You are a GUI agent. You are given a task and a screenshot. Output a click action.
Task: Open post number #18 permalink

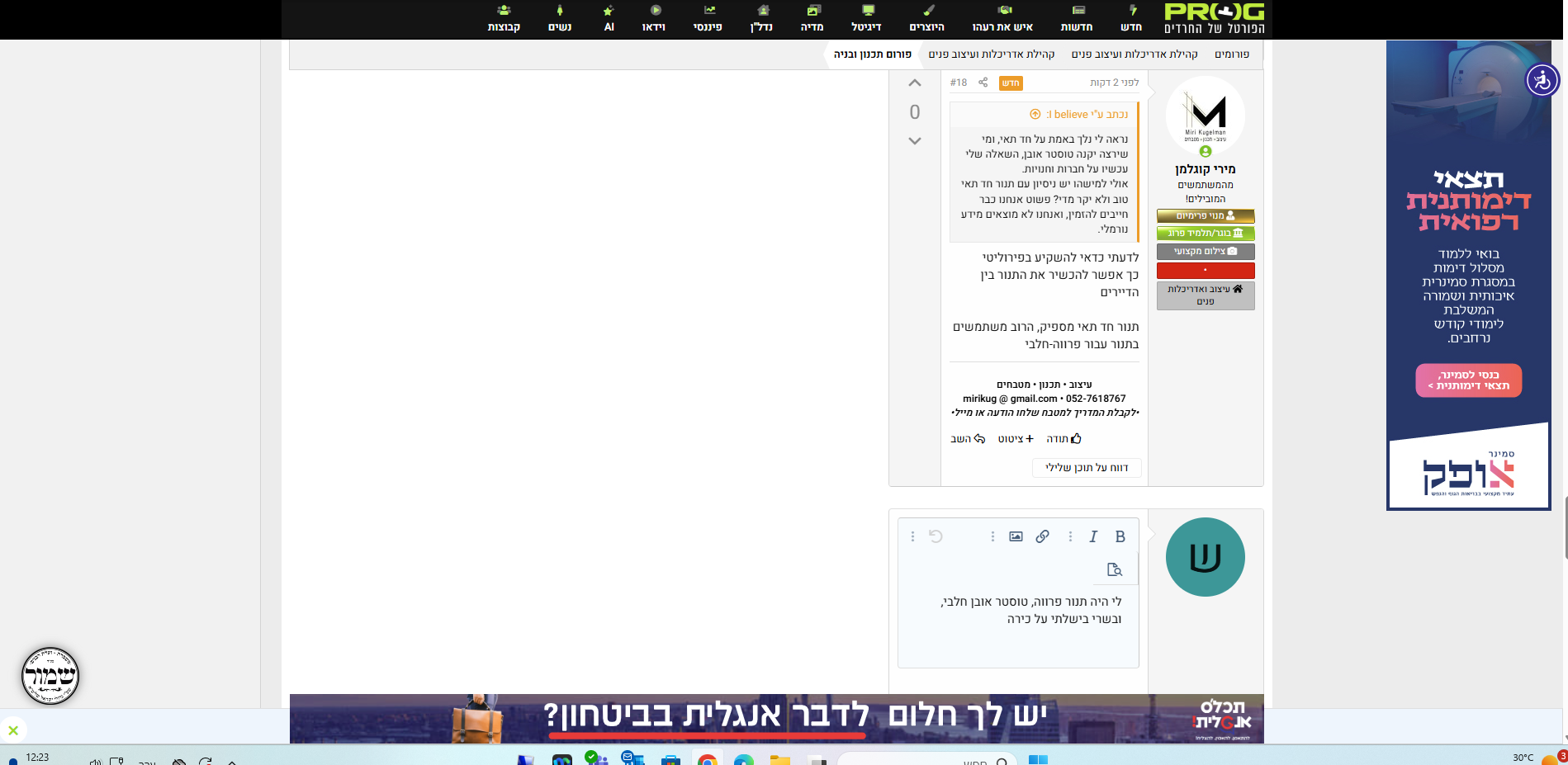click(x=959, y=83)
